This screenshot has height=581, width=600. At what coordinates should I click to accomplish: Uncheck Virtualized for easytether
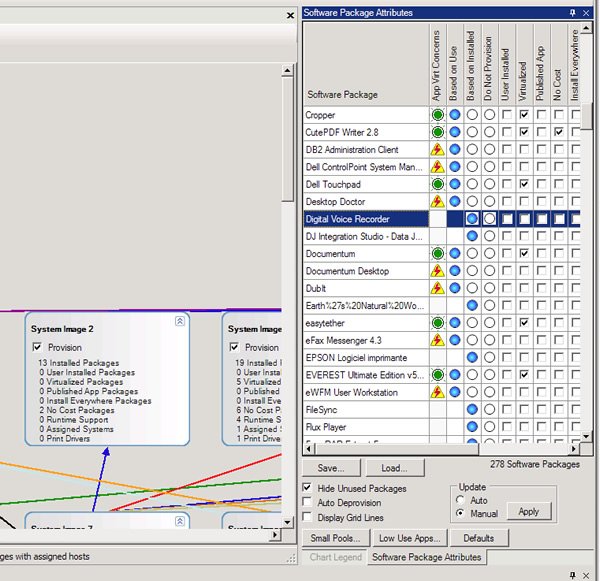(524, 323)
